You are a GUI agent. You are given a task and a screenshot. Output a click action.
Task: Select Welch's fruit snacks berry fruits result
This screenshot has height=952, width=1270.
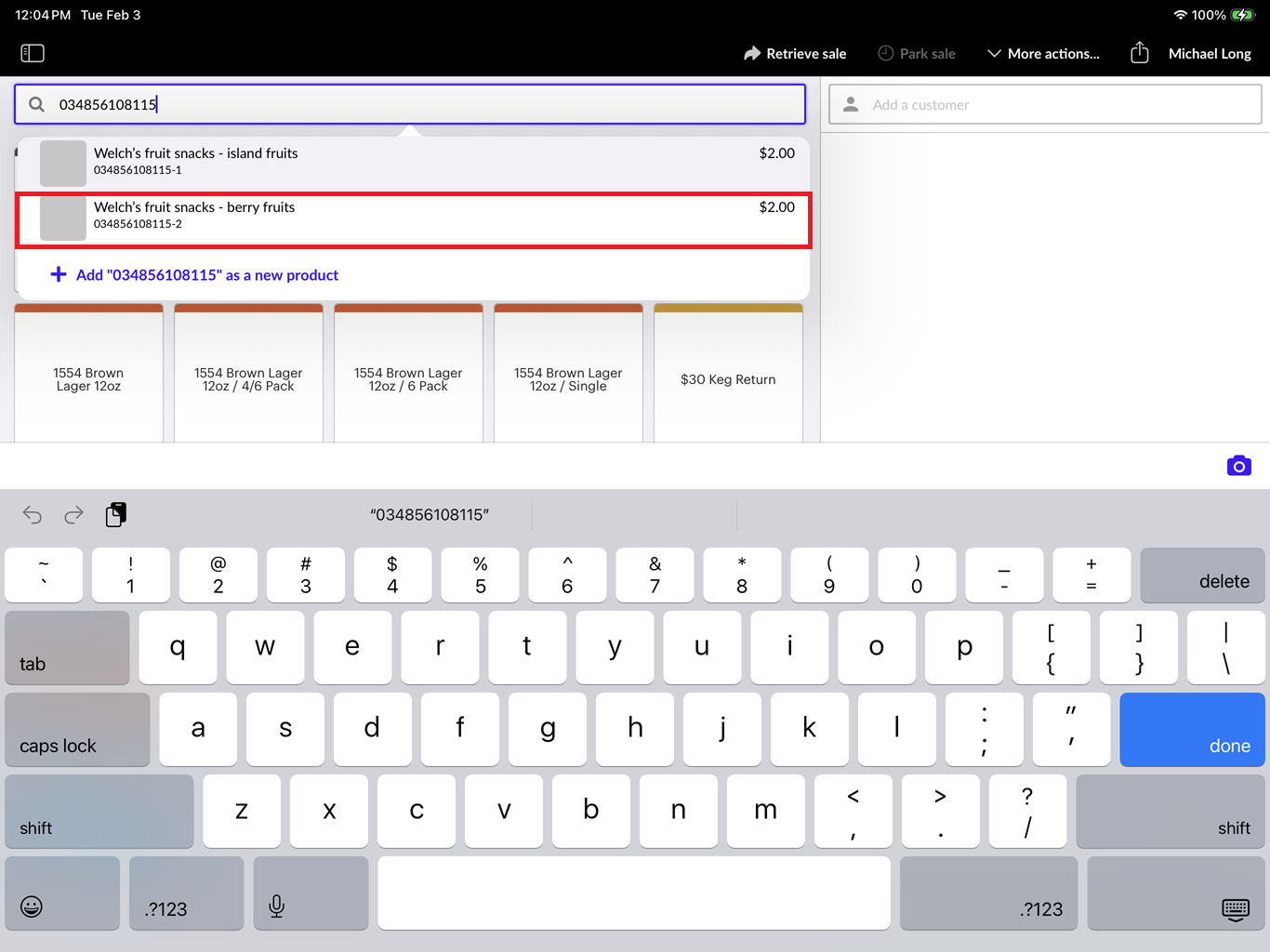coord(413,220)
